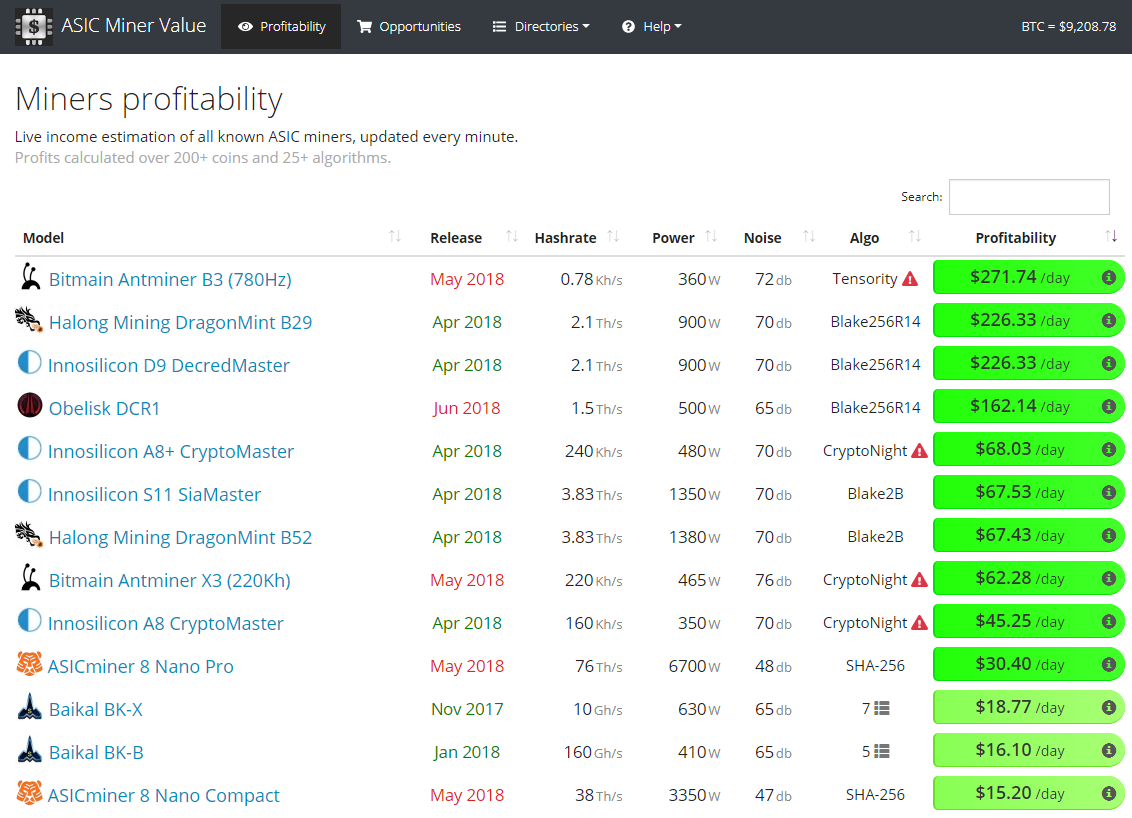The height and width of the screenshot is (818, 1132).
Task: Click info icon on $162.14/day profit
Action: (1109, 406)
